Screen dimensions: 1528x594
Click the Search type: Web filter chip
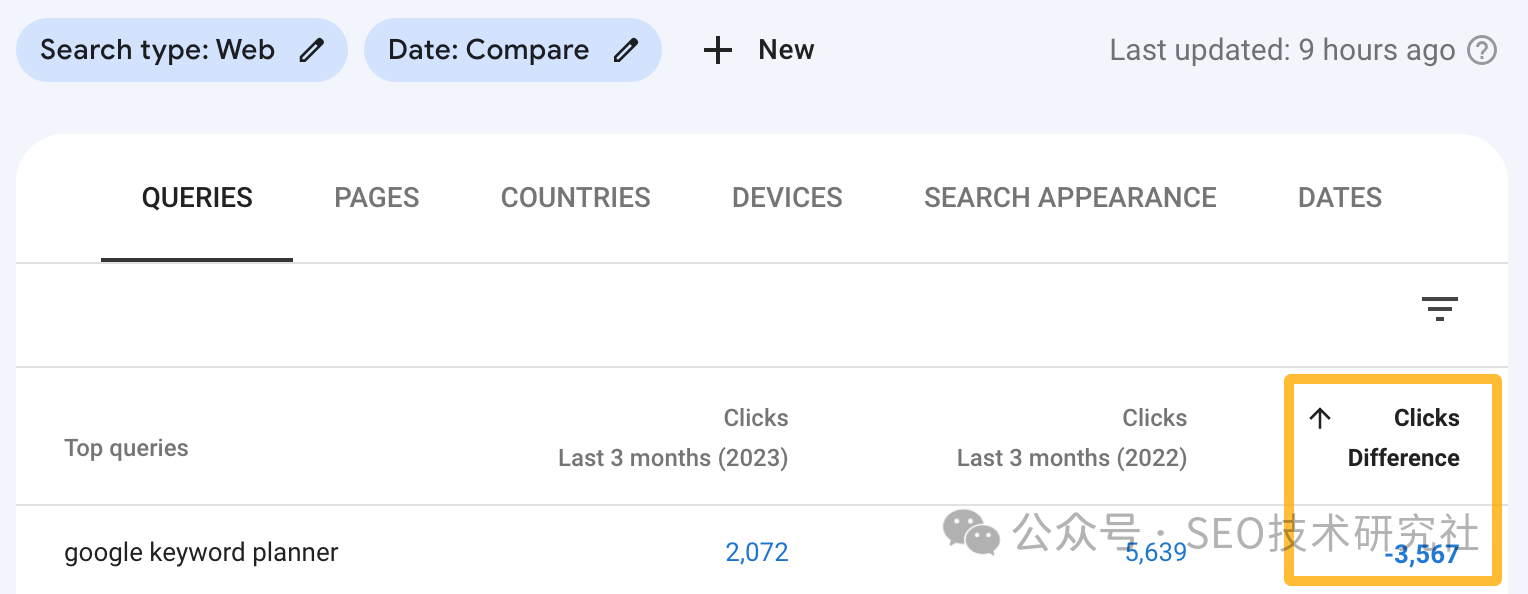pyautogui.click(x=182, y=50)
